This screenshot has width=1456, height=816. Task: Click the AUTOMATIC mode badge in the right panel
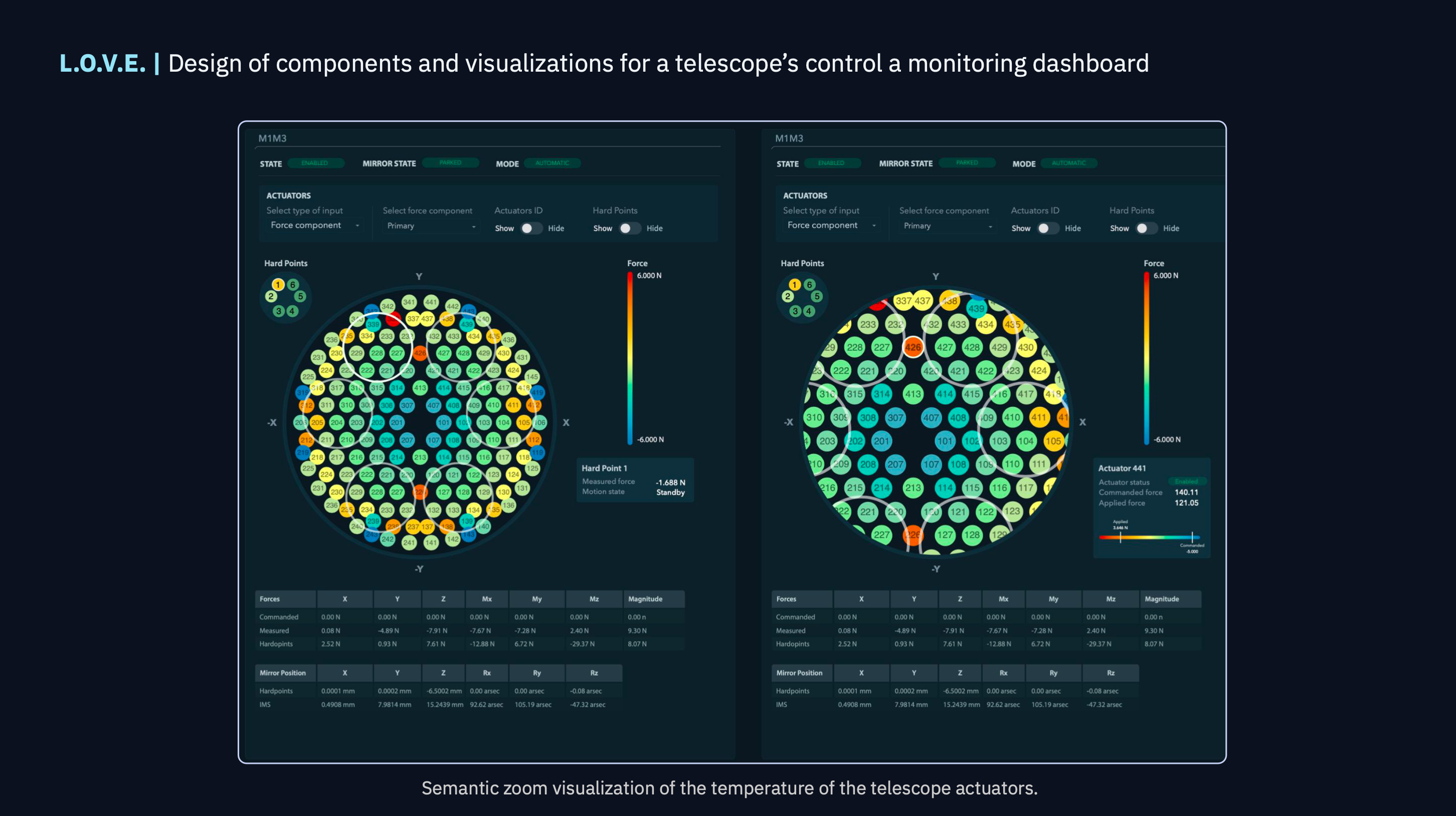pos(1068,163)
